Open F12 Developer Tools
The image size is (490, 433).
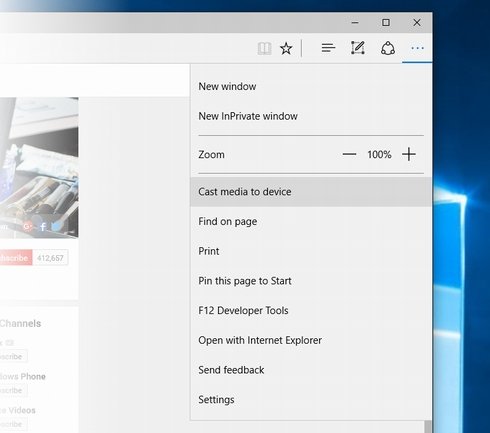point(311,310)
